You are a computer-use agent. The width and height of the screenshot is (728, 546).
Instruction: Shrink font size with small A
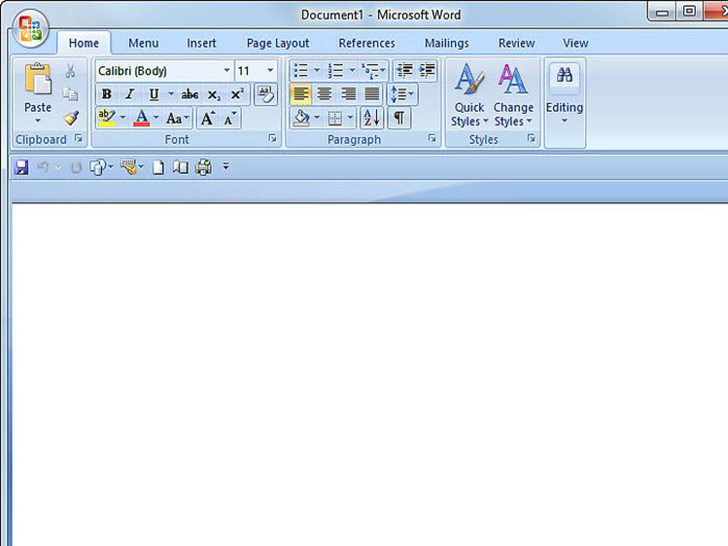point(230,118)
